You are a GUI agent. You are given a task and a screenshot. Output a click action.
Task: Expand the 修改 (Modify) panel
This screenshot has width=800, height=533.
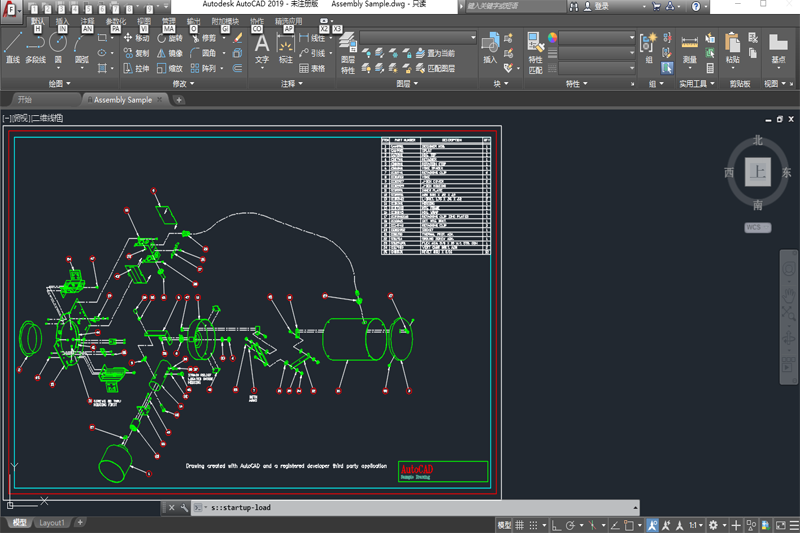click(183, 84)
